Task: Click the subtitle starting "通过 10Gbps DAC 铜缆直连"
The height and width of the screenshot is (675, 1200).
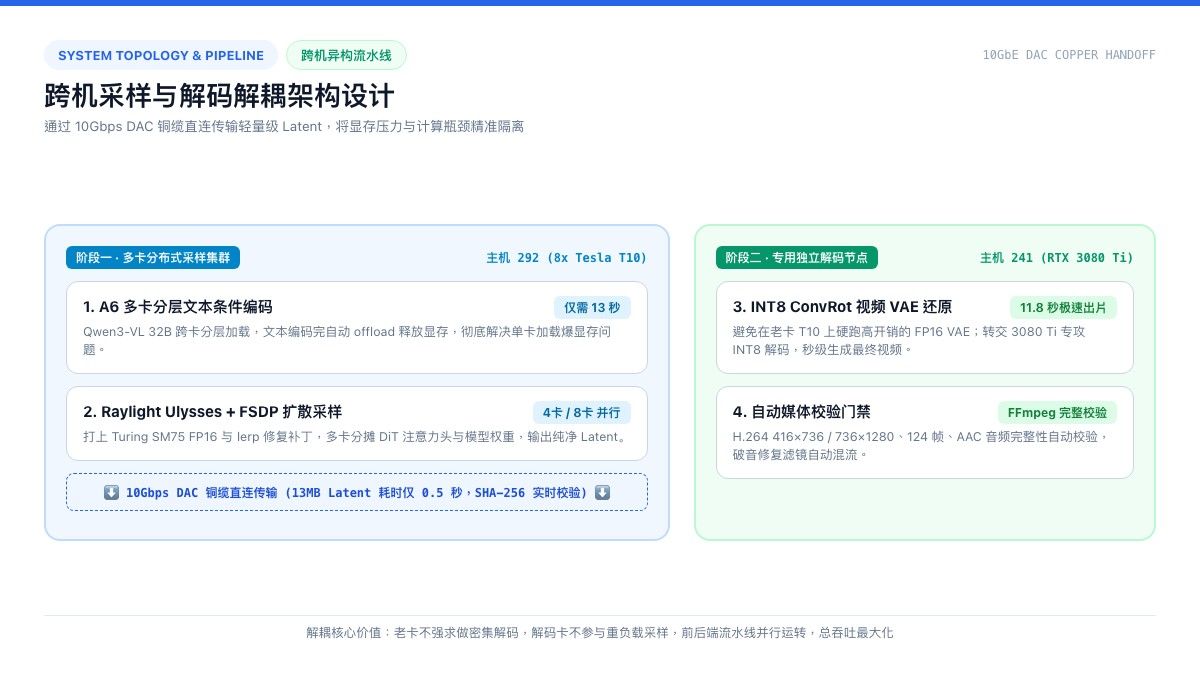Action: click(284, 126)
